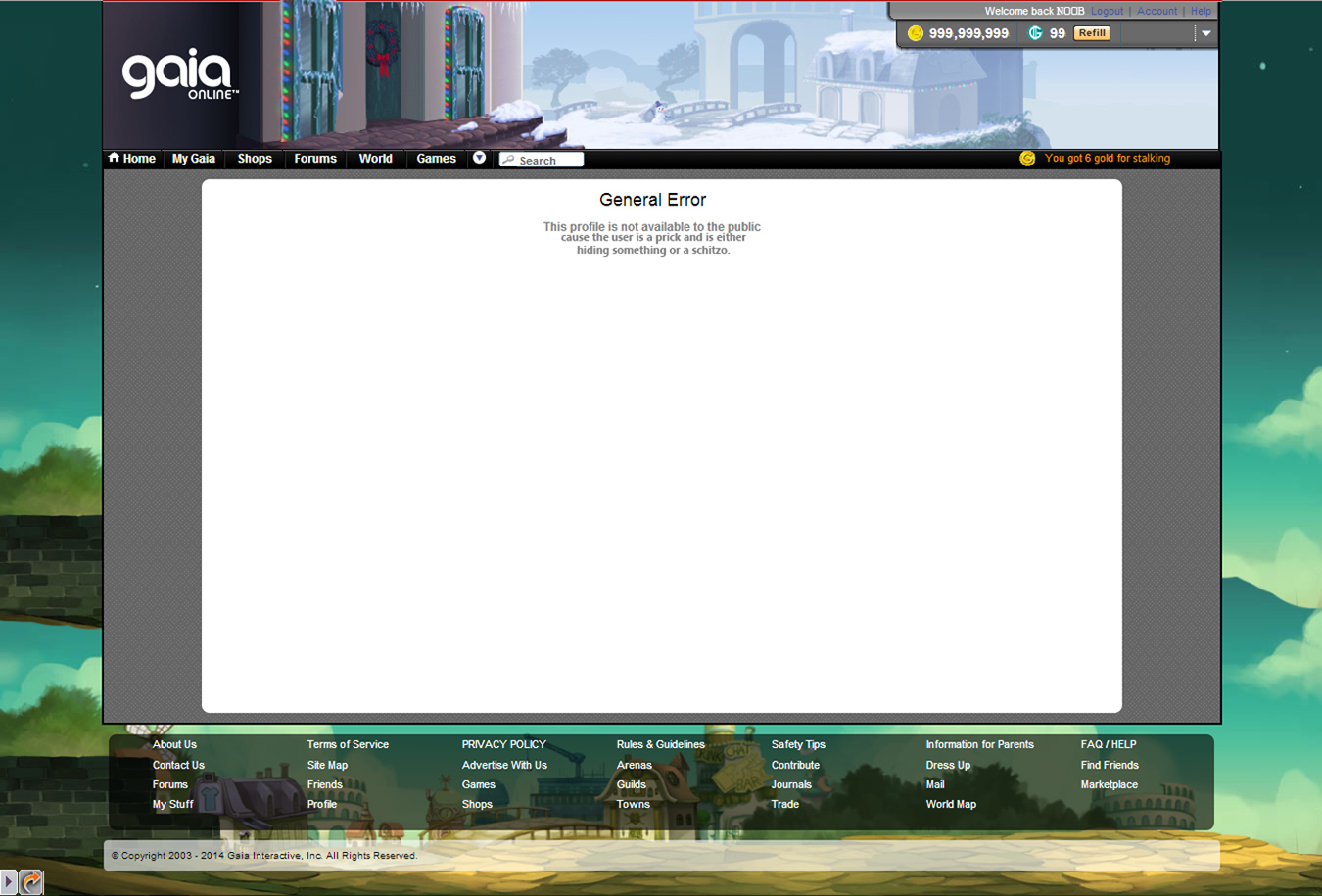Open the navigation bar more-options dropdown
1322x896 pixels.
[479, 158]
